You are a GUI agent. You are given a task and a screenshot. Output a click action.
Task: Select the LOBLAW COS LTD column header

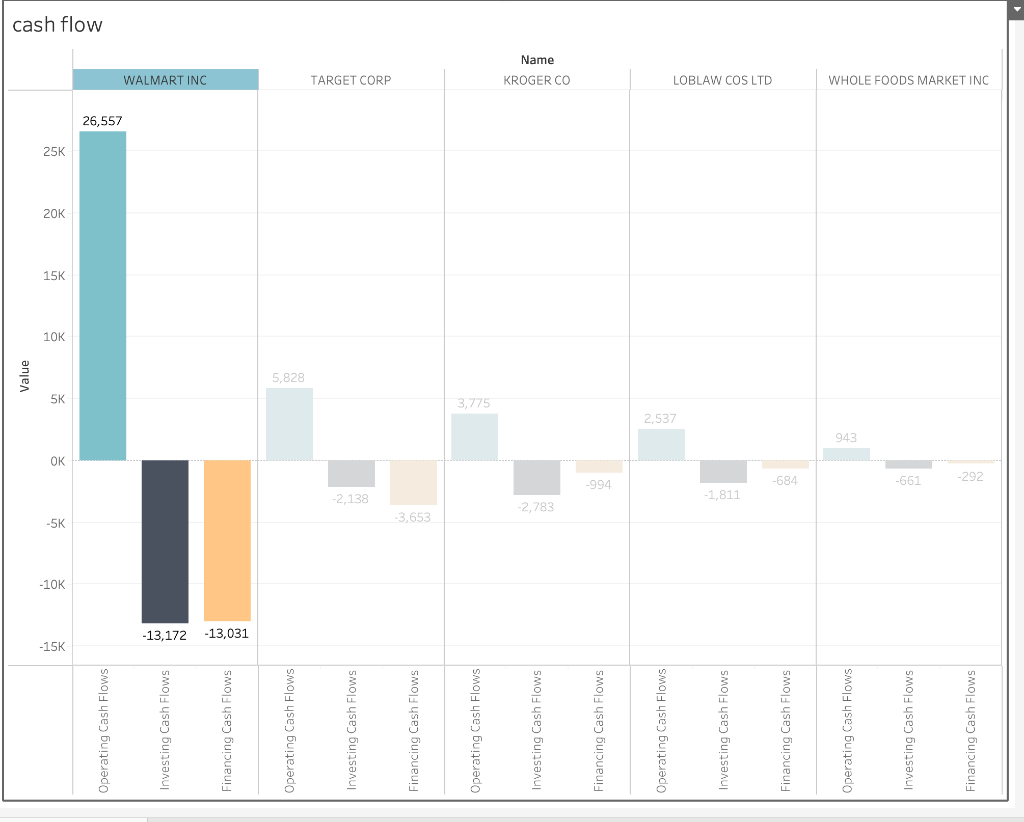tap(722, 80)
